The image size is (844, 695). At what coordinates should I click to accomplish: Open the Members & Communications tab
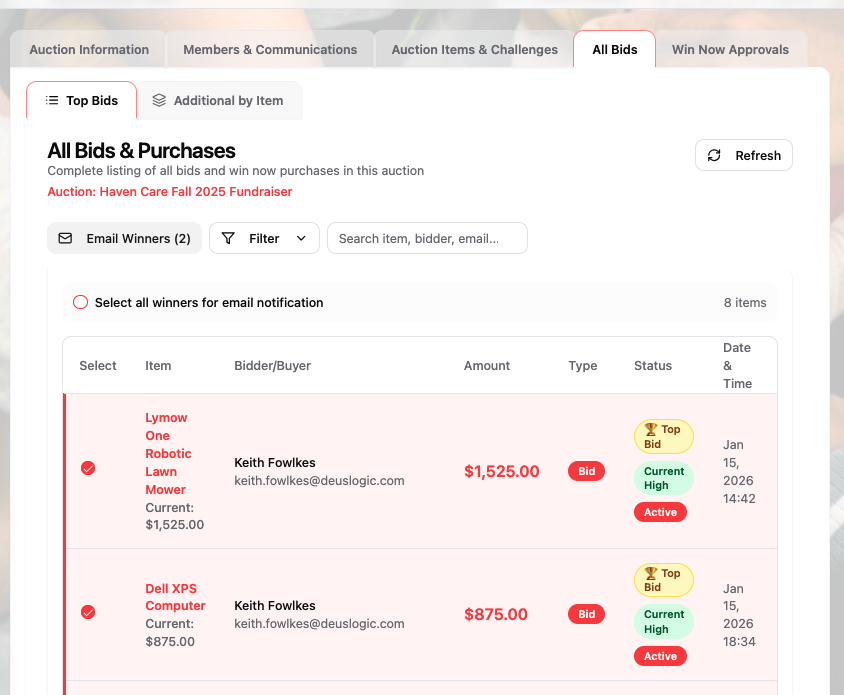(x=270, y=50)
